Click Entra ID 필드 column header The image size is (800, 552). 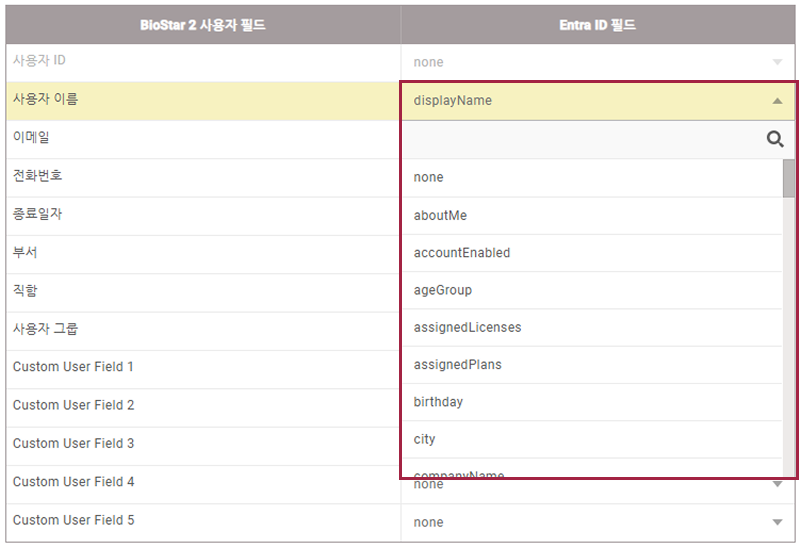click(597, 25)
